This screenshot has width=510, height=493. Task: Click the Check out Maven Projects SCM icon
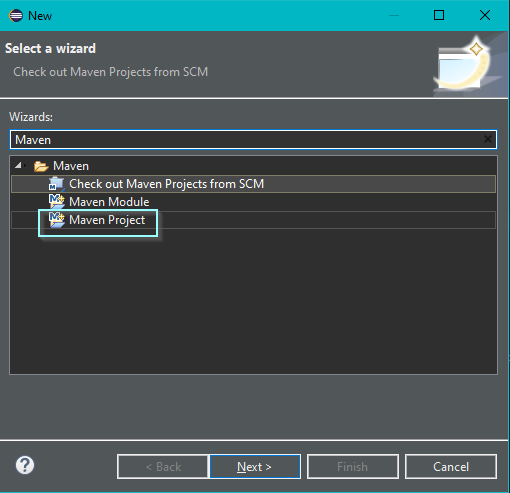tap(56, 184)
